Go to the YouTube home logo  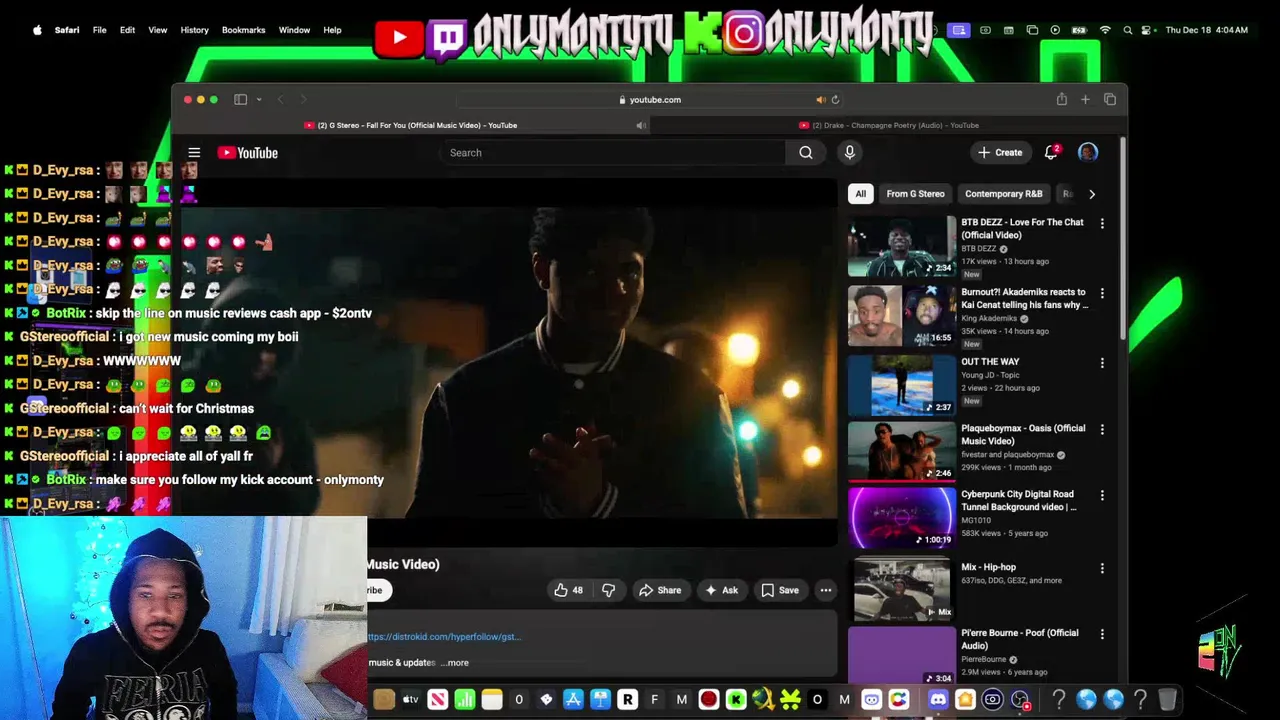click(248, 153)
